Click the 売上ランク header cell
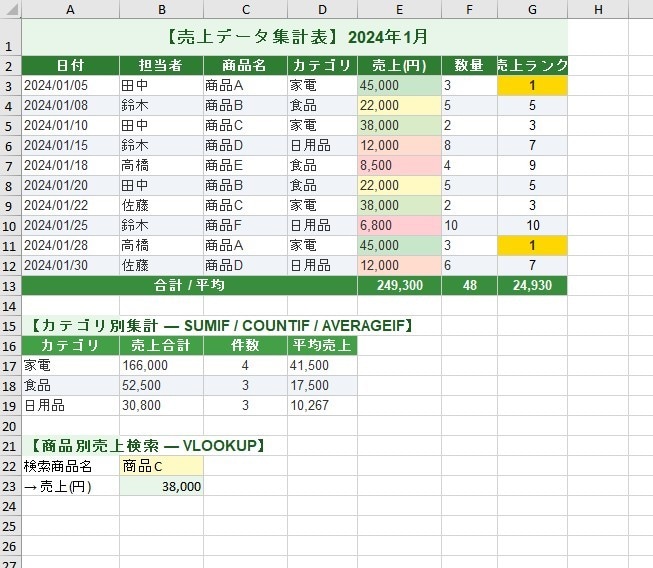Screen dimensions: 653x568 click(x=532, y=65)
